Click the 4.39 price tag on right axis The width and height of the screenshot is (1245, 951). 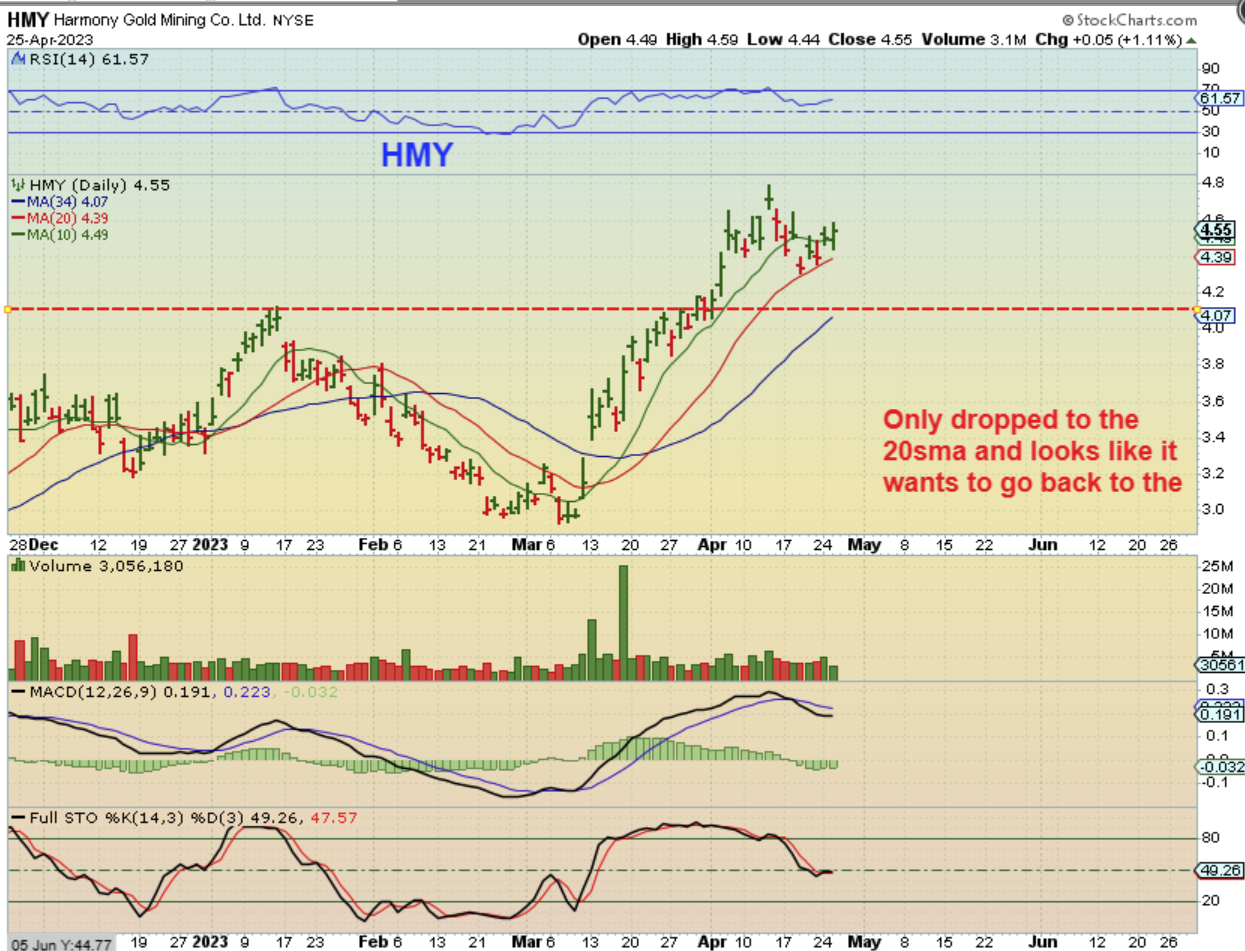(1217, 258)
